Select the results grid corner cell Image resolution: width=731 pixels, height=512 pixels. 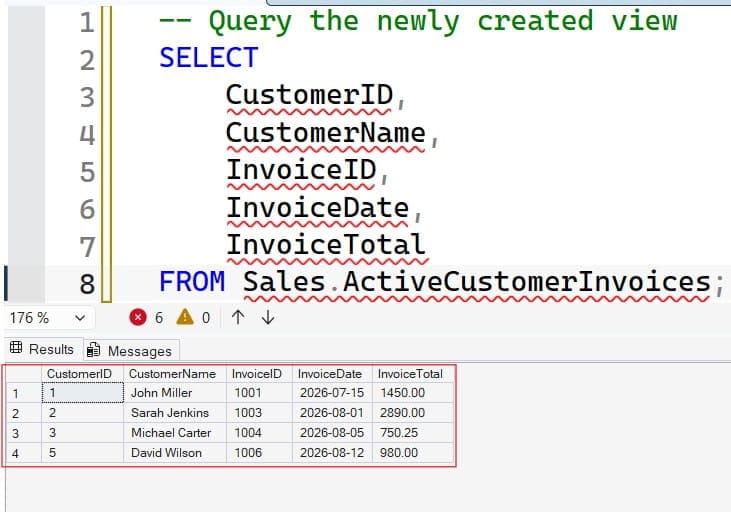tap(24, 374)
